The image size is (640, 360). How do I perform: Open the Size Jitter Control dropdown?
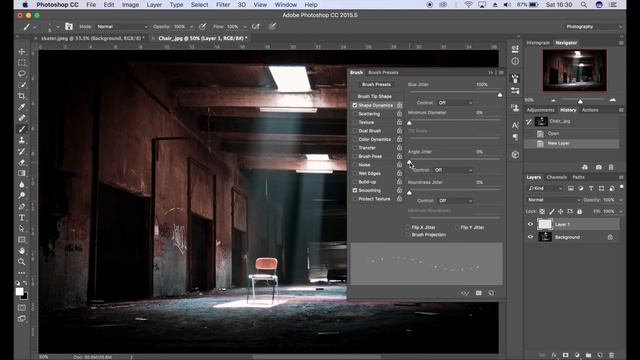click(455, 103)
